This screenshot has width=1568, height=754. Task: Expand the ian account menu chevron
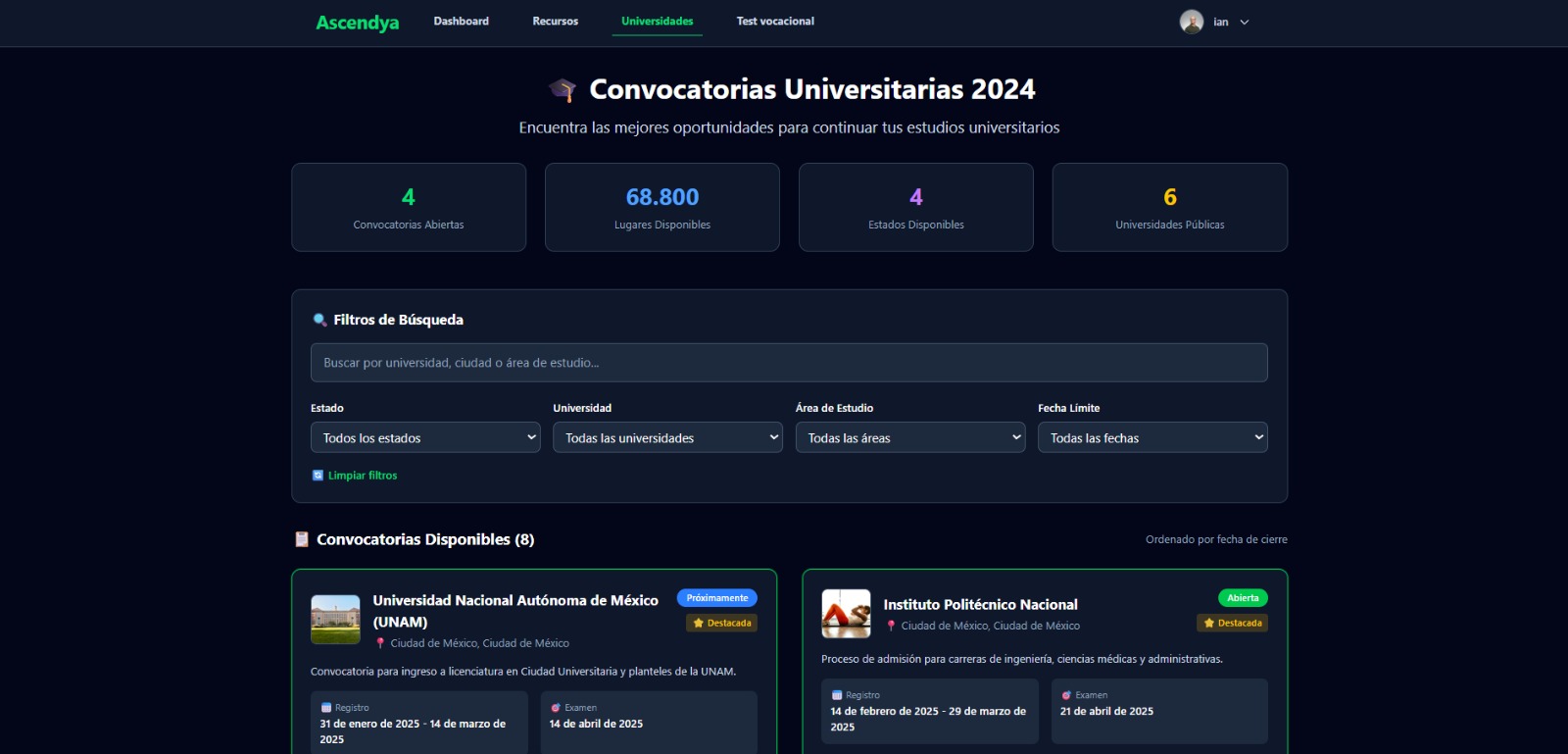pos(1245,23)
